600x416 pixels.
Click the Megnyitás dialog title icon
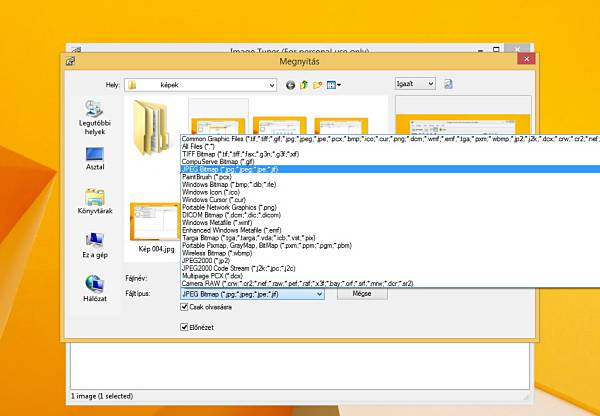(70, 61)
